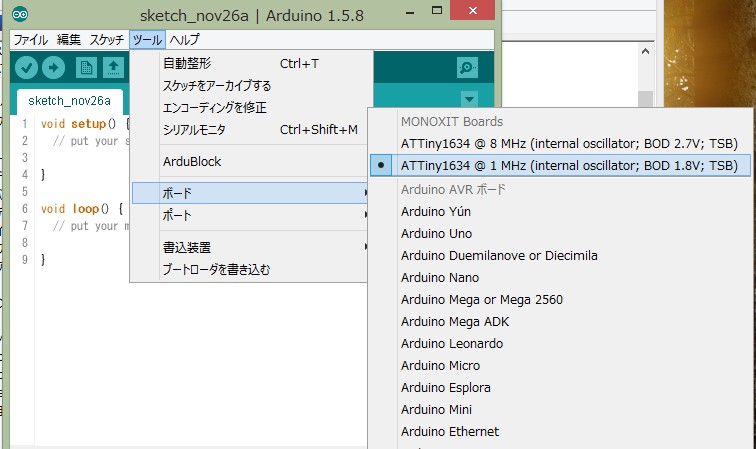Switch to sketch_nov26a tab
756x449 pixels.
[69, 101]
